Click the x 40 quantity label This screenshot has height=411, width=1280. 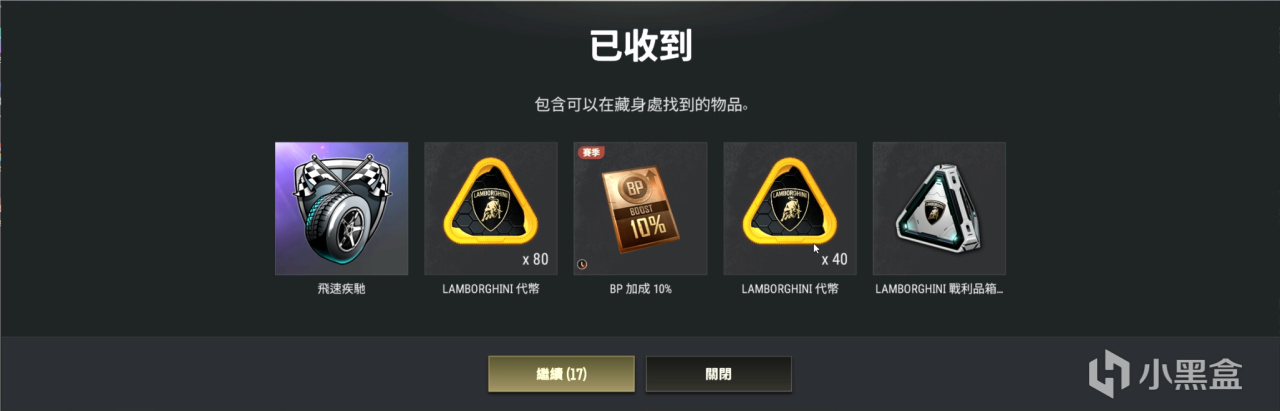(834, 260)
